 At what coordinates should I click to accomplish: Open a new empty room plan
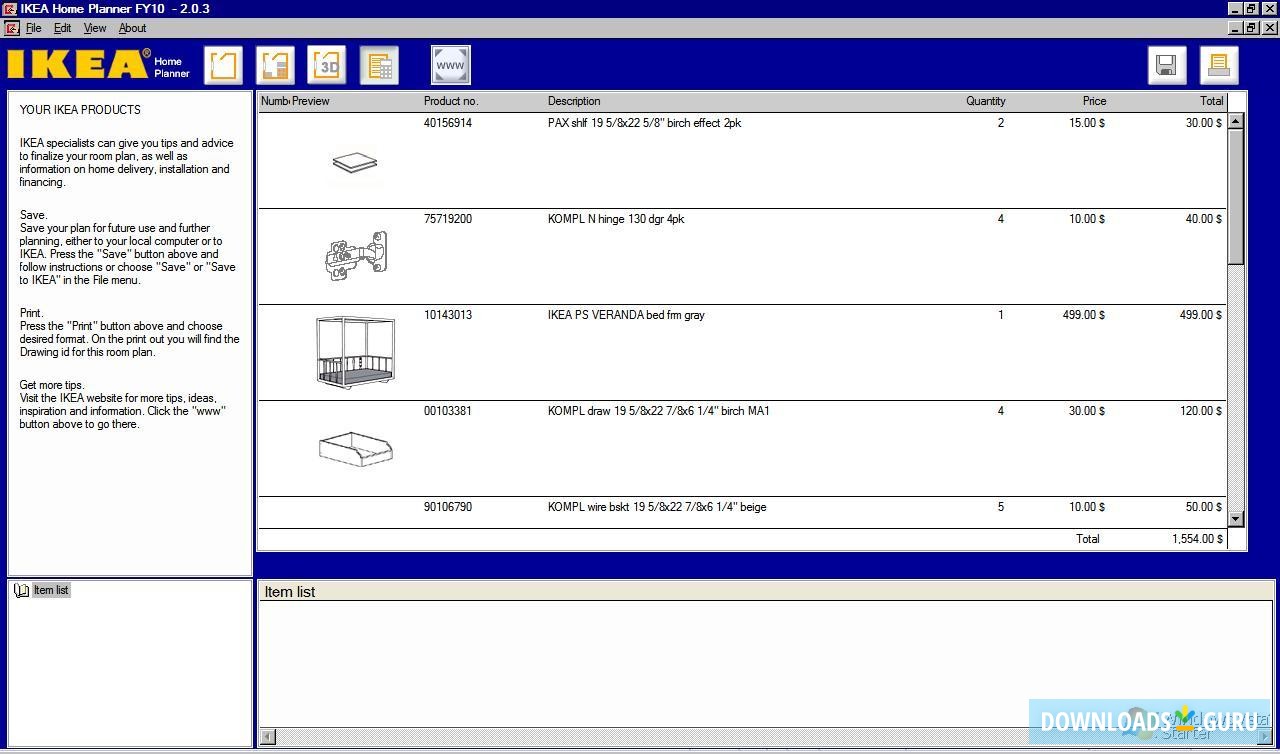point(222,64)
